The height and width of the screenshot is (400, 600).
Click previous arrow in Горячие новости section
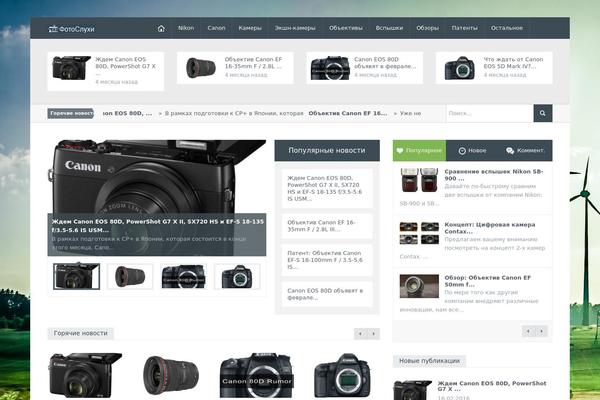coord(360,333)
